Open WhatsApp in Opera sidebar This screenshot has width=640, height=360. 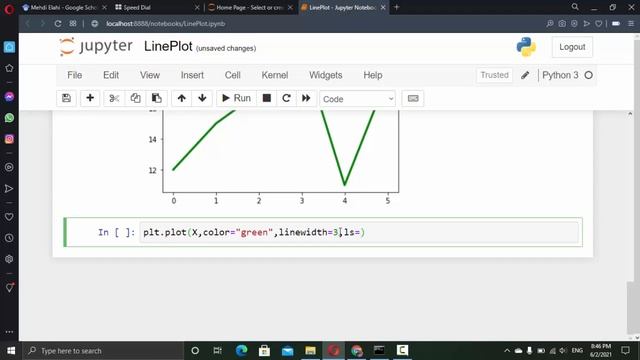point(9,118)
